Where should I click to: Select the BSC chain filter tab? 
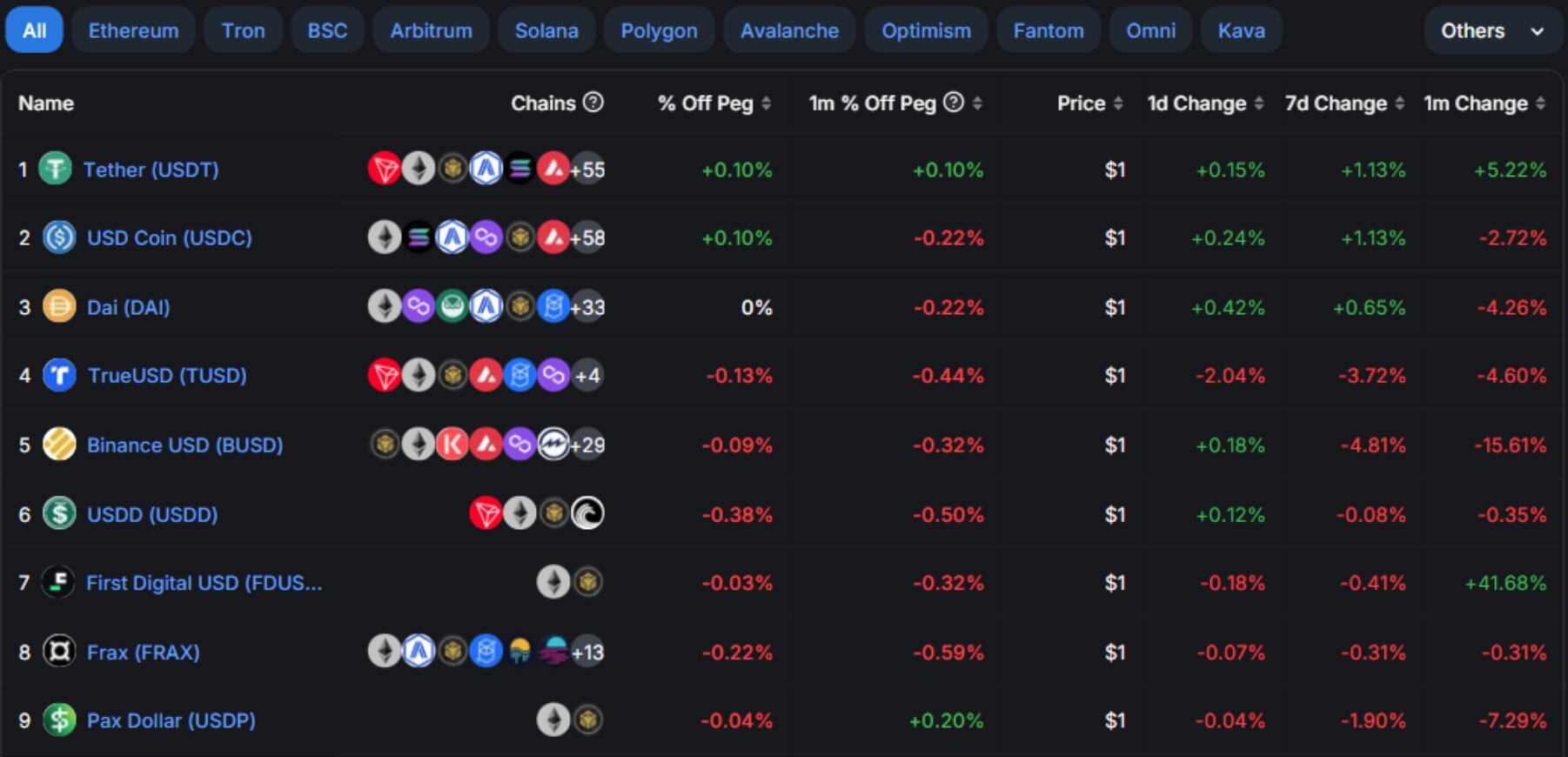pyautogui.click(x=327, y=30)
